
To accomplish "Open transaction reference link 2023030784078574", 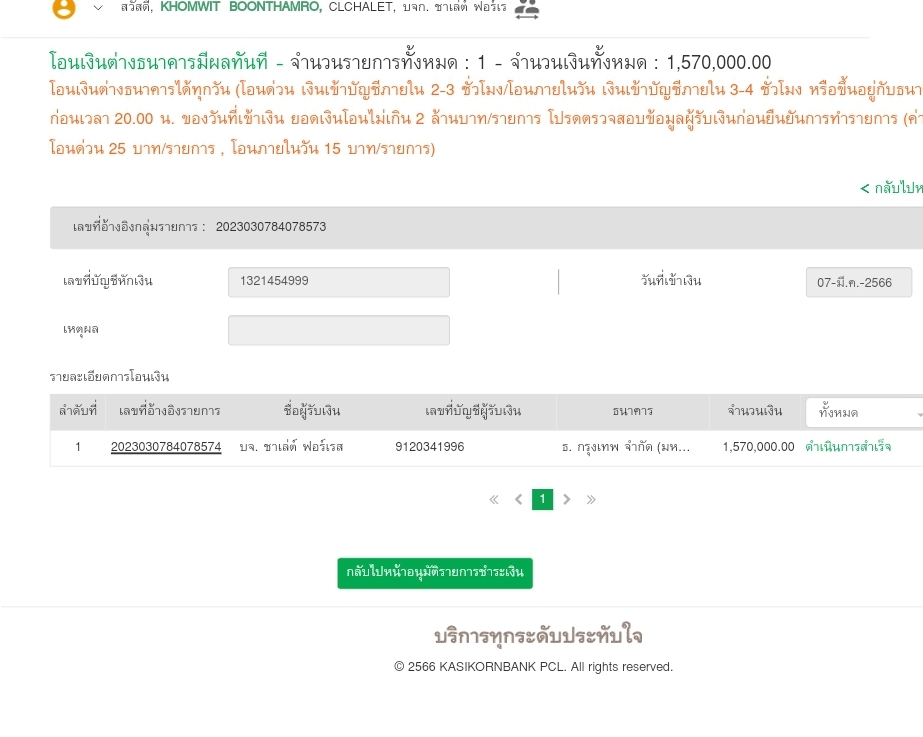I will coord(166,447).
